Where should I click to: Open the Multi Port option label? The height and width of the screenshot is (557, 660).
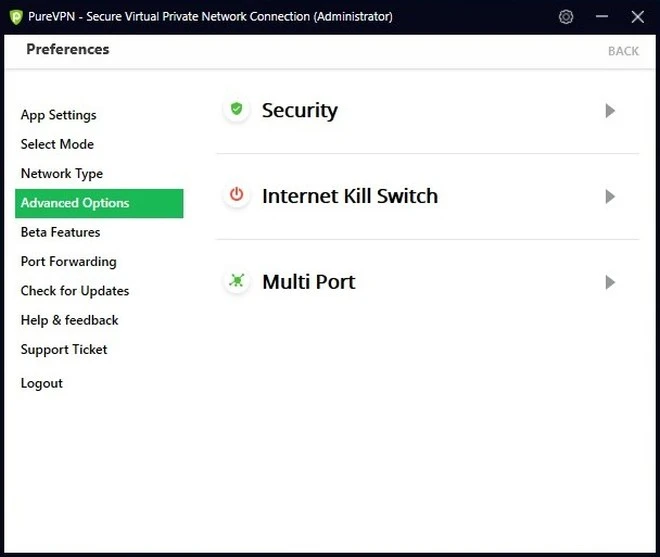309,282
